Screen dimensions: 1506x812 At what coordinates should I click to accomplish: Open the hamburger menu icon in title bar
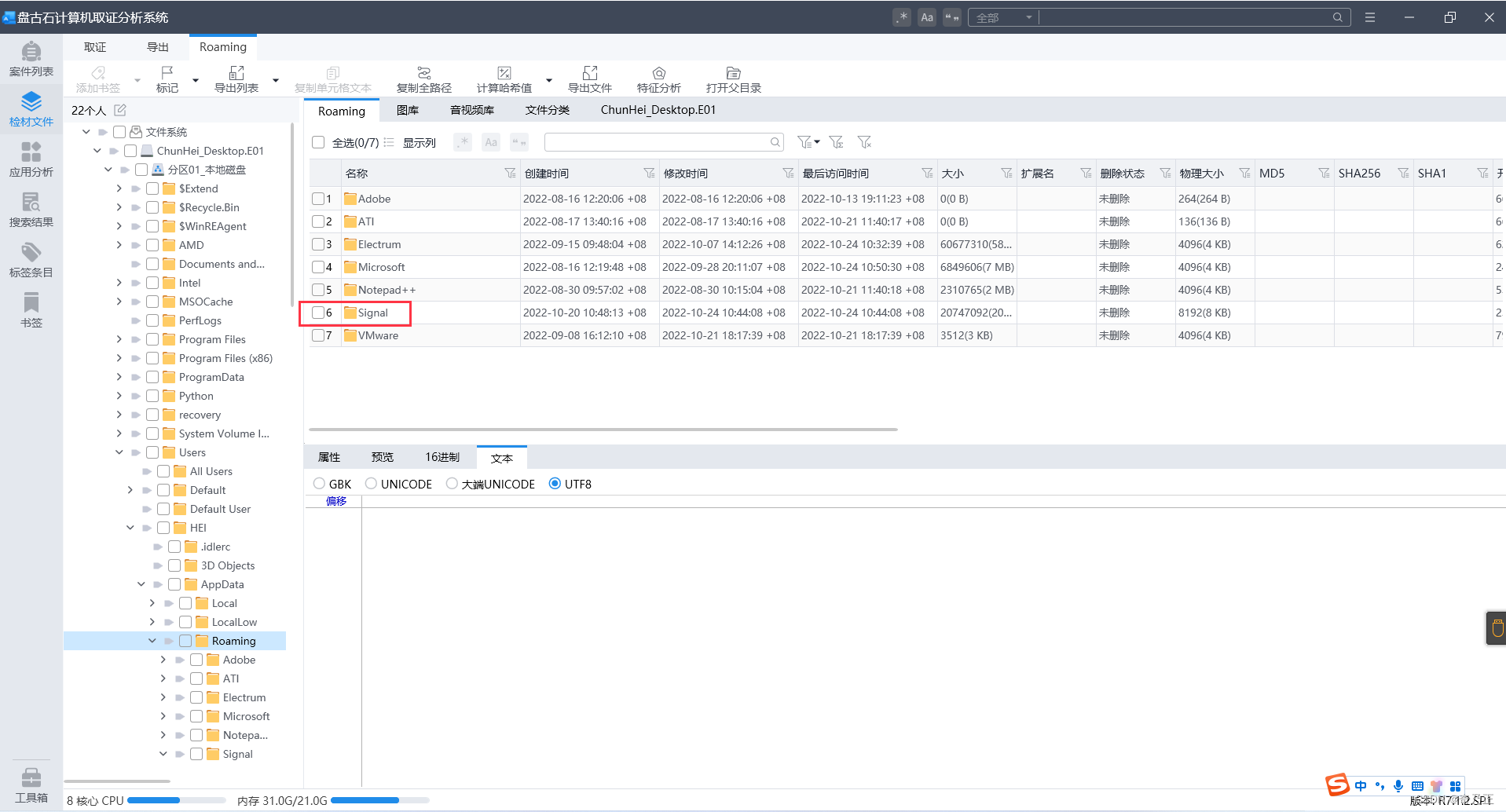coord(1370,17)
